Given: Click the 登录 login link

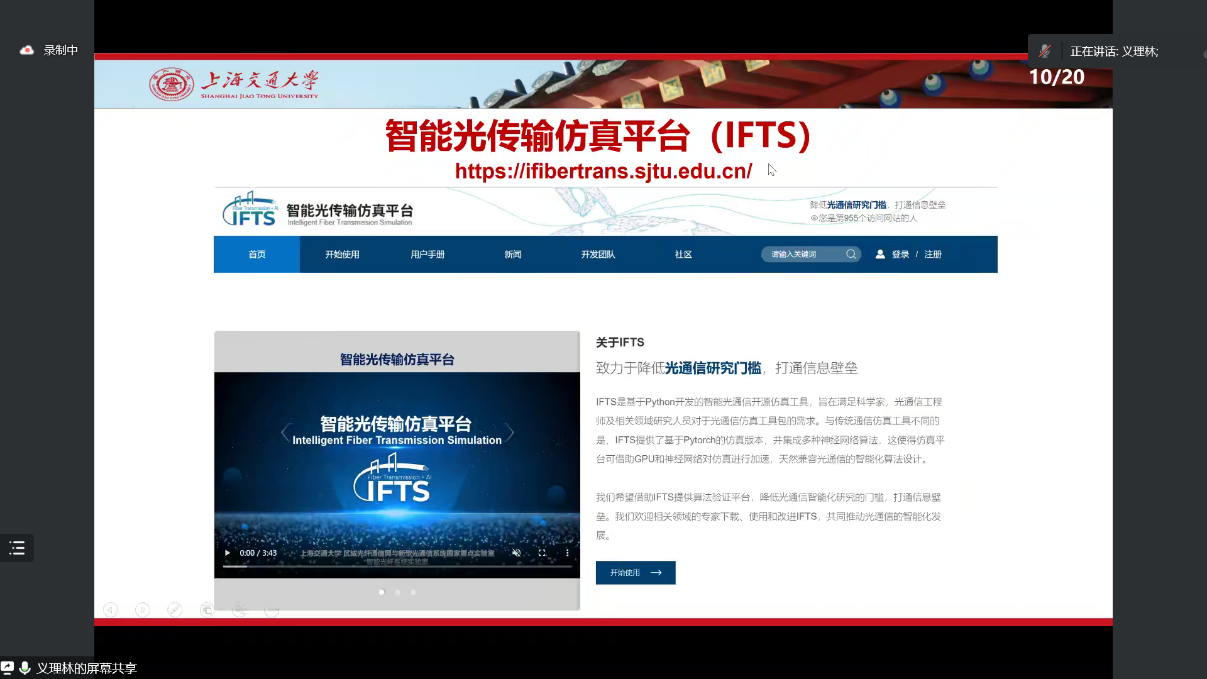Looking at the screenshot, I should 900,254.
